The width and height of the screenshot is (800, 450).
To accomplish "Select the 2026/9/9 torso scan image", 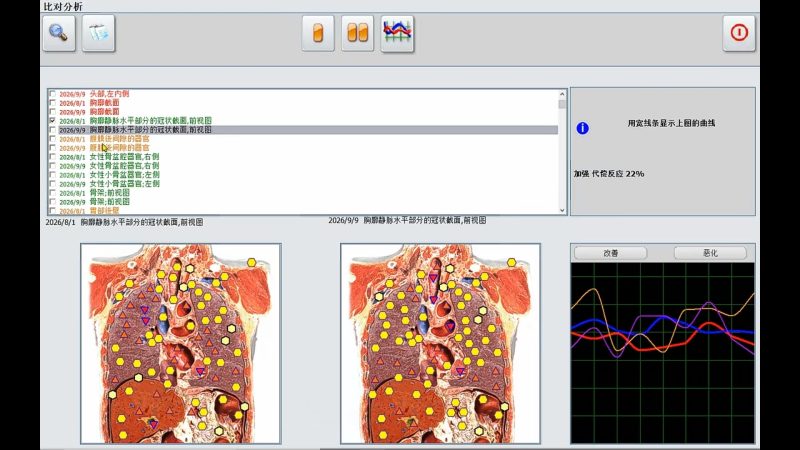I will (x=440, y=343).
